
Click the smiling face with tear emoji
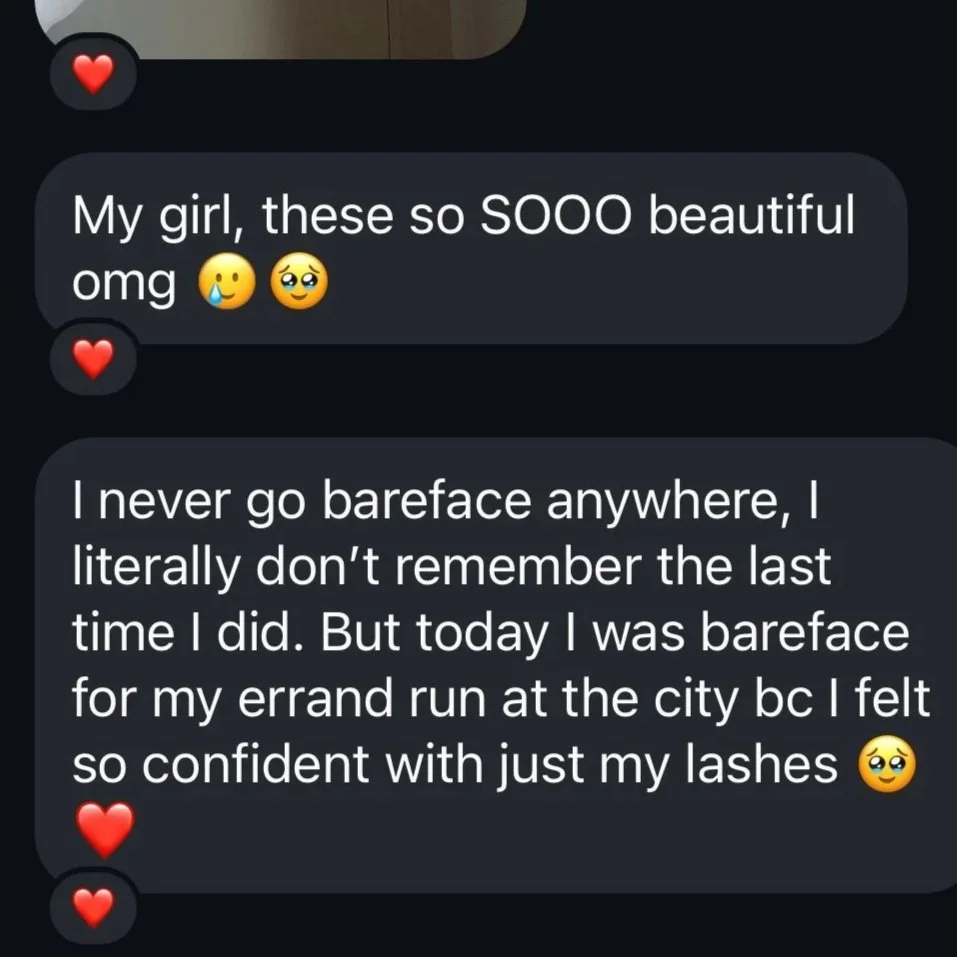pos(227,281)
